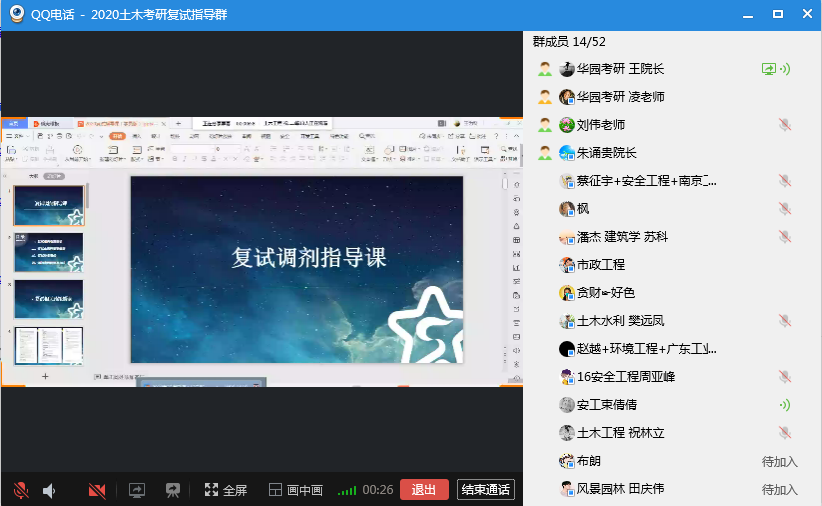Click the muted mic icon beside 刘伟老师
Viewport: 822px width, 506px height.
(x=785, y=125)
